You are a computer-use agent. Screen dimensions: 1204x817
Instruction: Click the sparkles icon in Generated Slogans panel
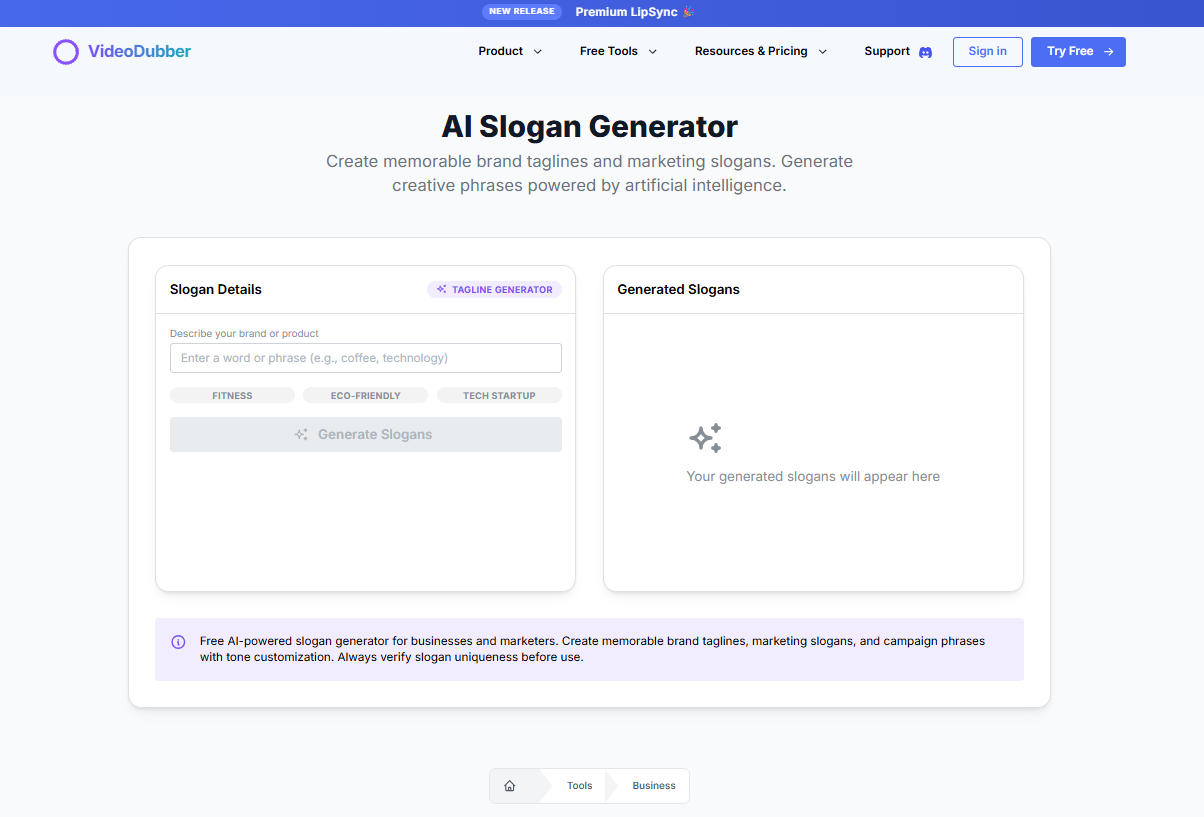pos(705,437)
